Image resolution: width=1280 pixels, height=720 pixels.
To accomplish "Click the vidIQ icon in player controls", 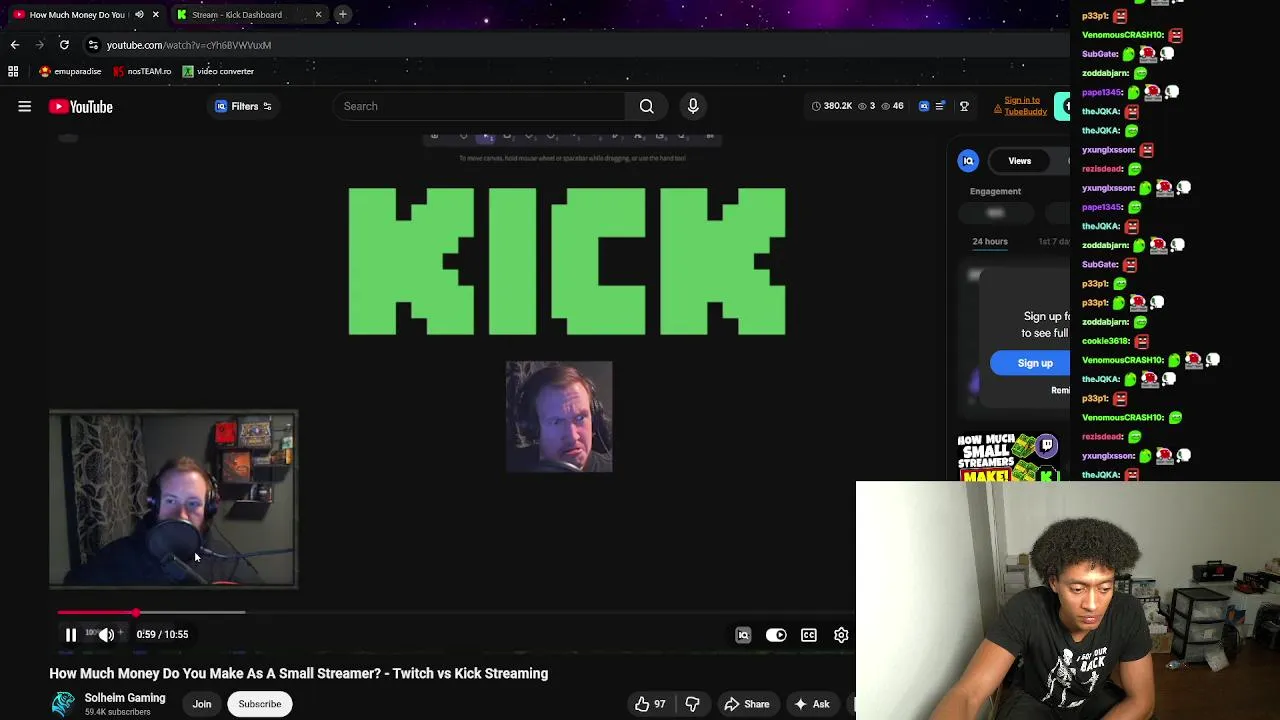I will coord(743,635).
